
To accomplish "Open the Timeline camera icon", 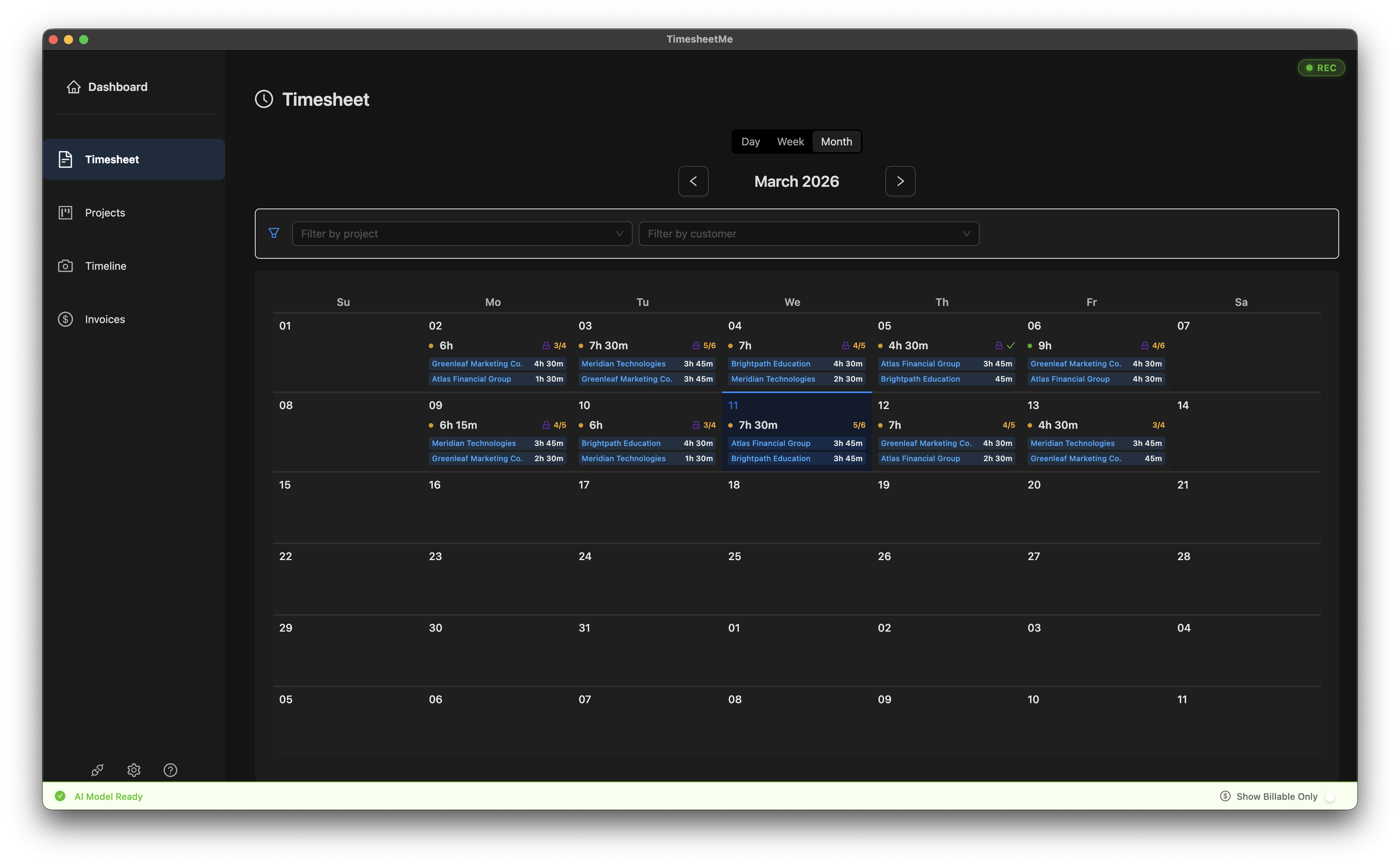I will tap(65, 266).
